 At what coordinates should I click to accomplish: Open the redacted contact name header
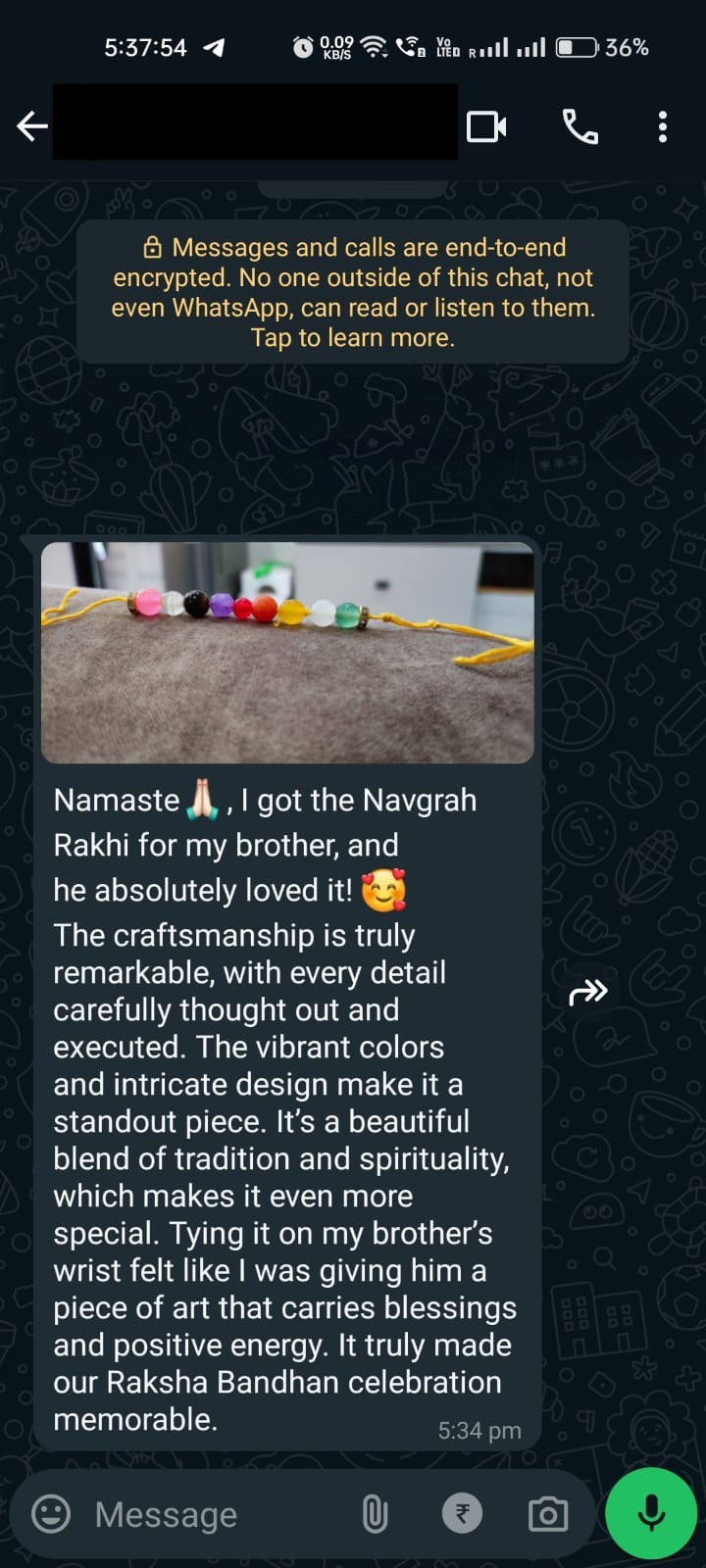coord(255,122)
